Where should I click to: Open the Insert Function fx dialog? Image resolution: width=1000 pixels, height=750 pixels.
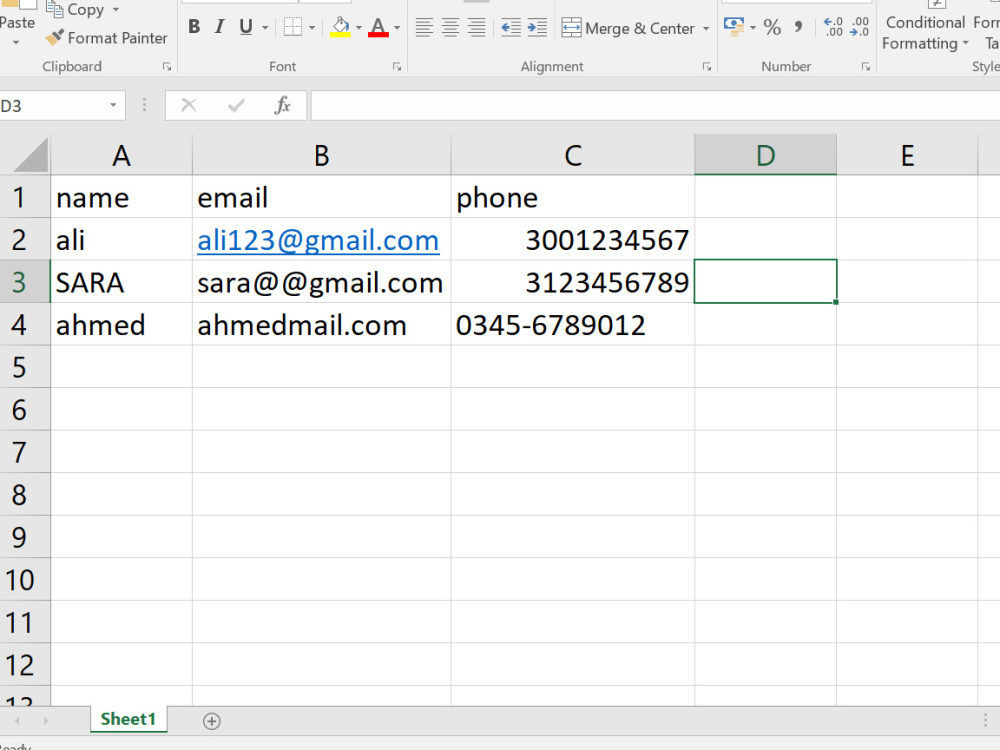[283, 105]
